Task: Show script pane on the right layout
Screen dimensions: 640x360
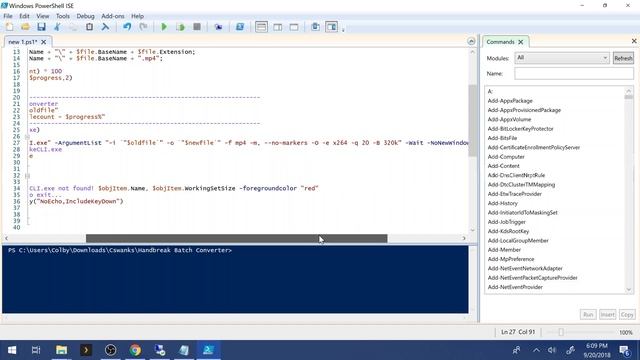Action: point(278,27)
